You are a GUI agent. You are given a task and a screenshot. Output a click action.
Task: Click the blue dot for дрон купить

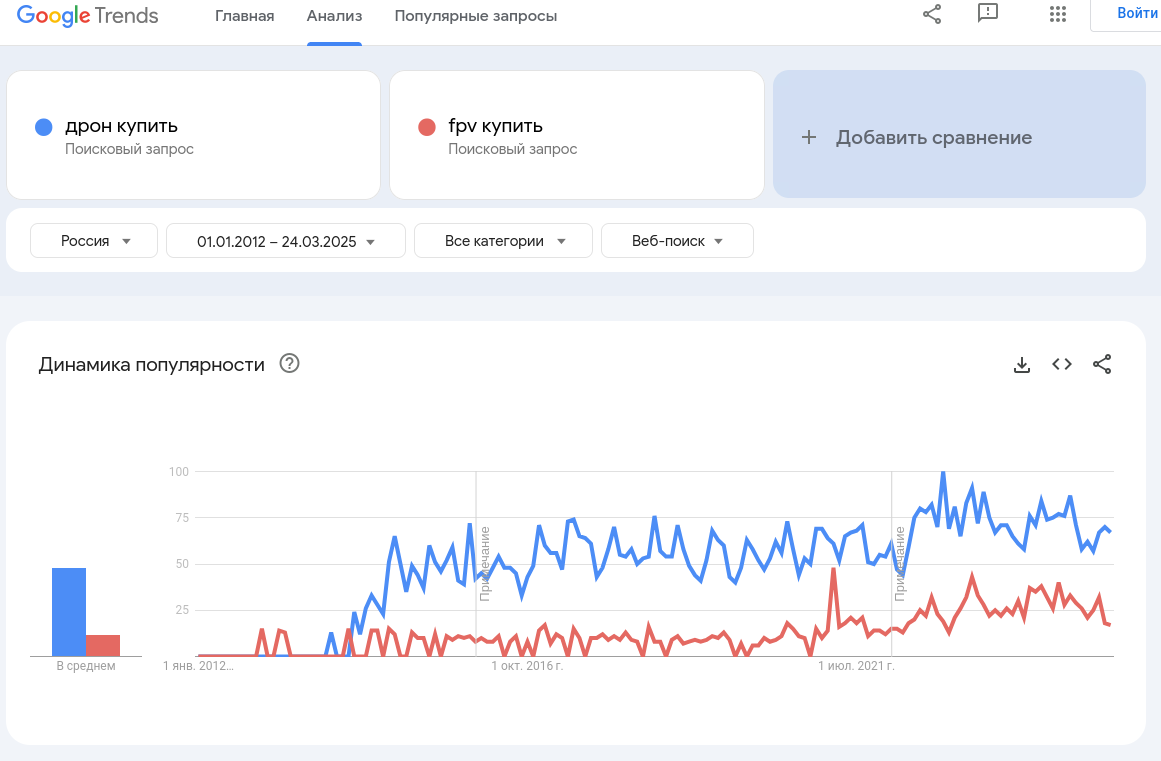(x=43, y=127)
